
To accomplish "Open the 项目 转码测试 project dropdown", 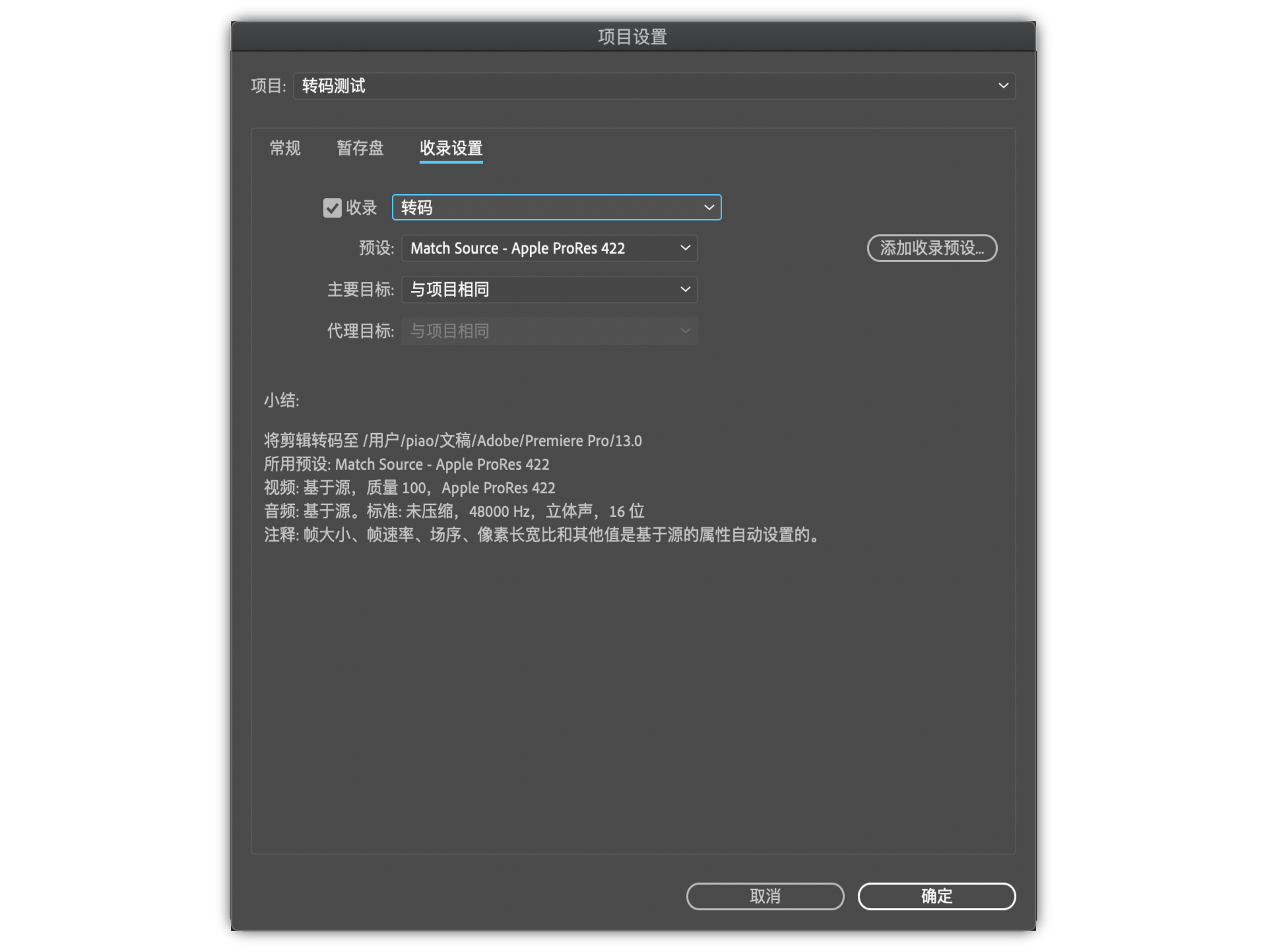I will tap(653, 86).
